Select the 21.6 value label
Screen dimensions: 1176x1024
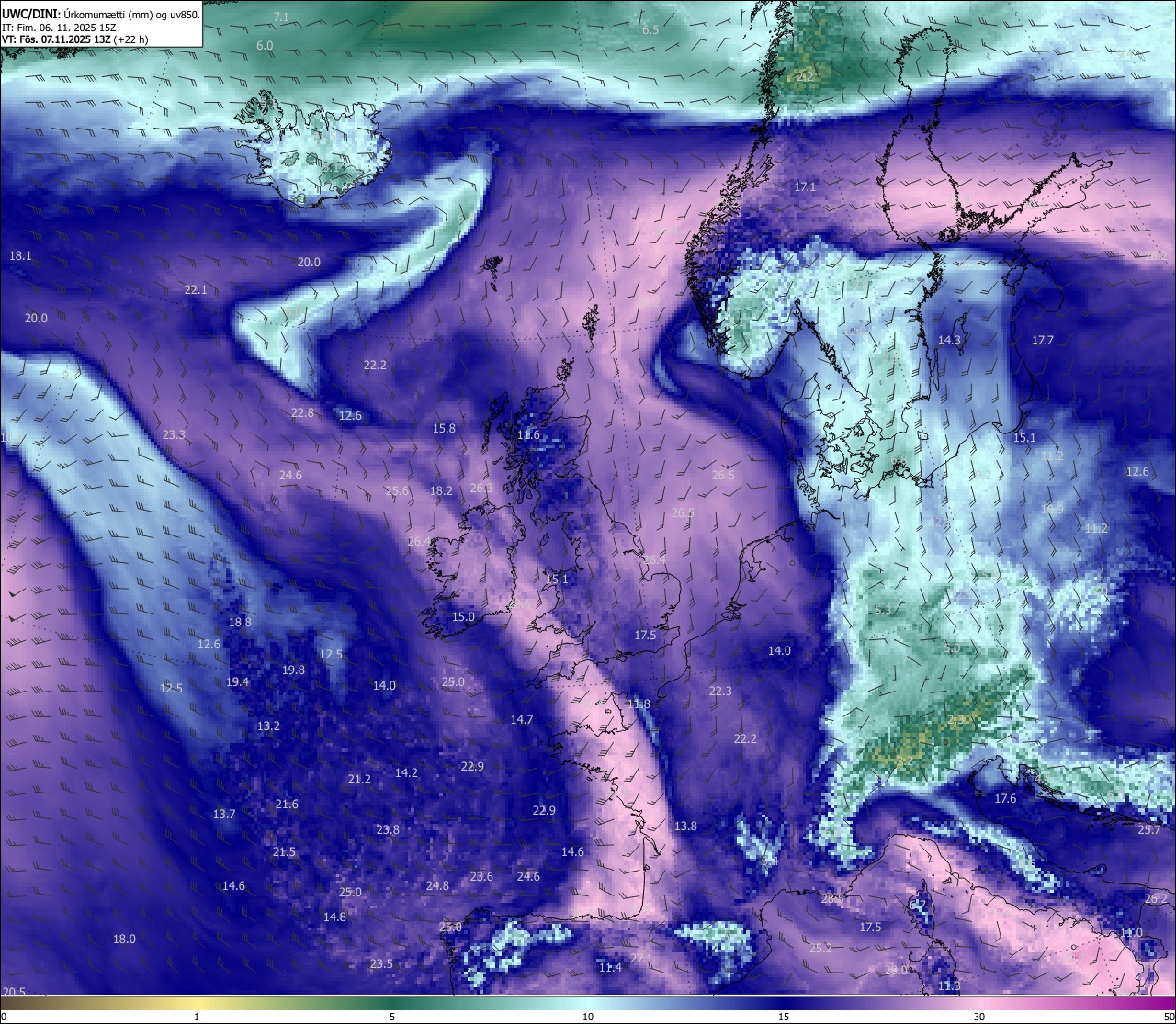click(287, 805)
